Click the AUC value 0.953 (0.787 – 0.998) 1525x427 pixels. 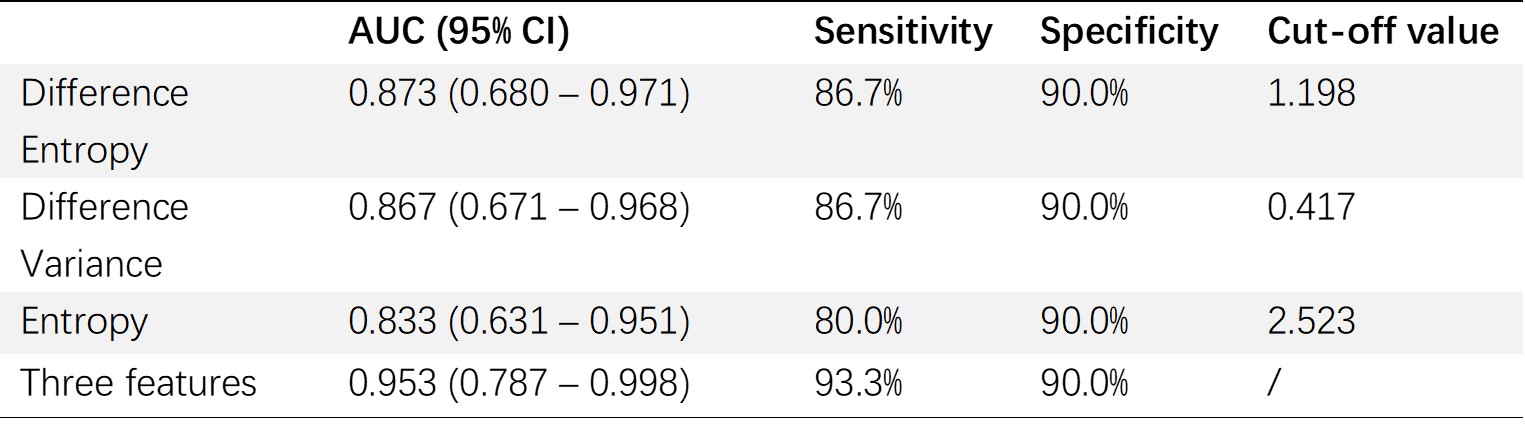[x=518, y=383]
